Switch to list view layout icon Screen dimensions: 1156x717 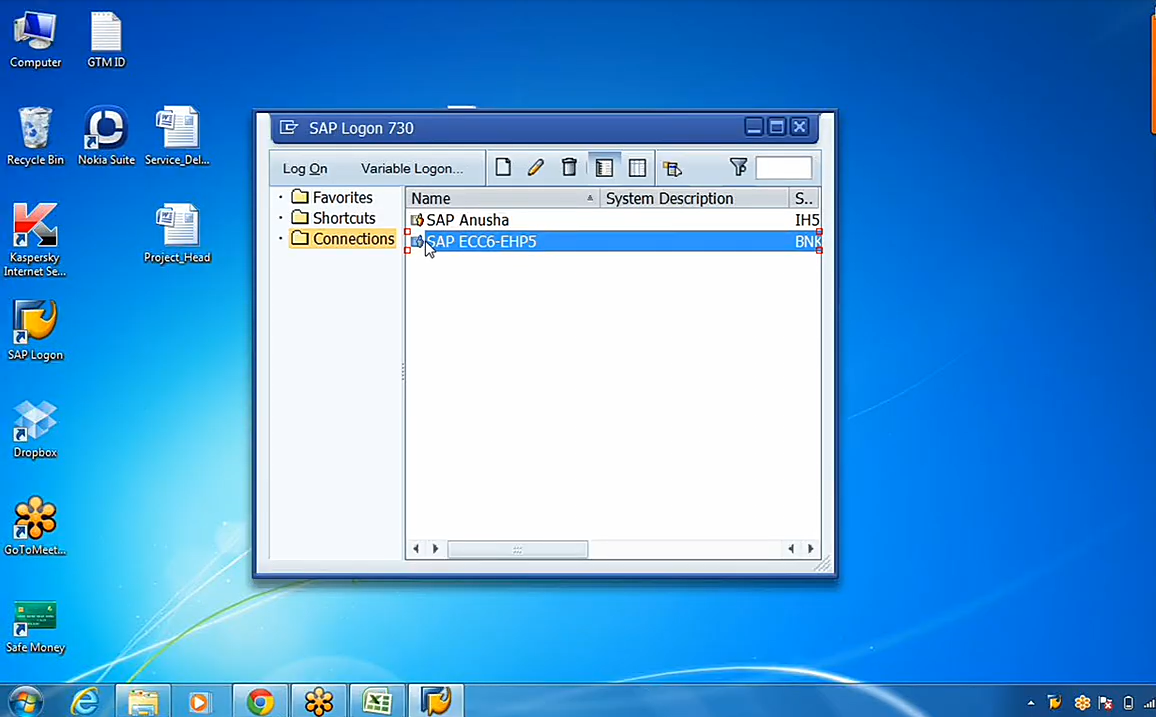tap(638, 168)
